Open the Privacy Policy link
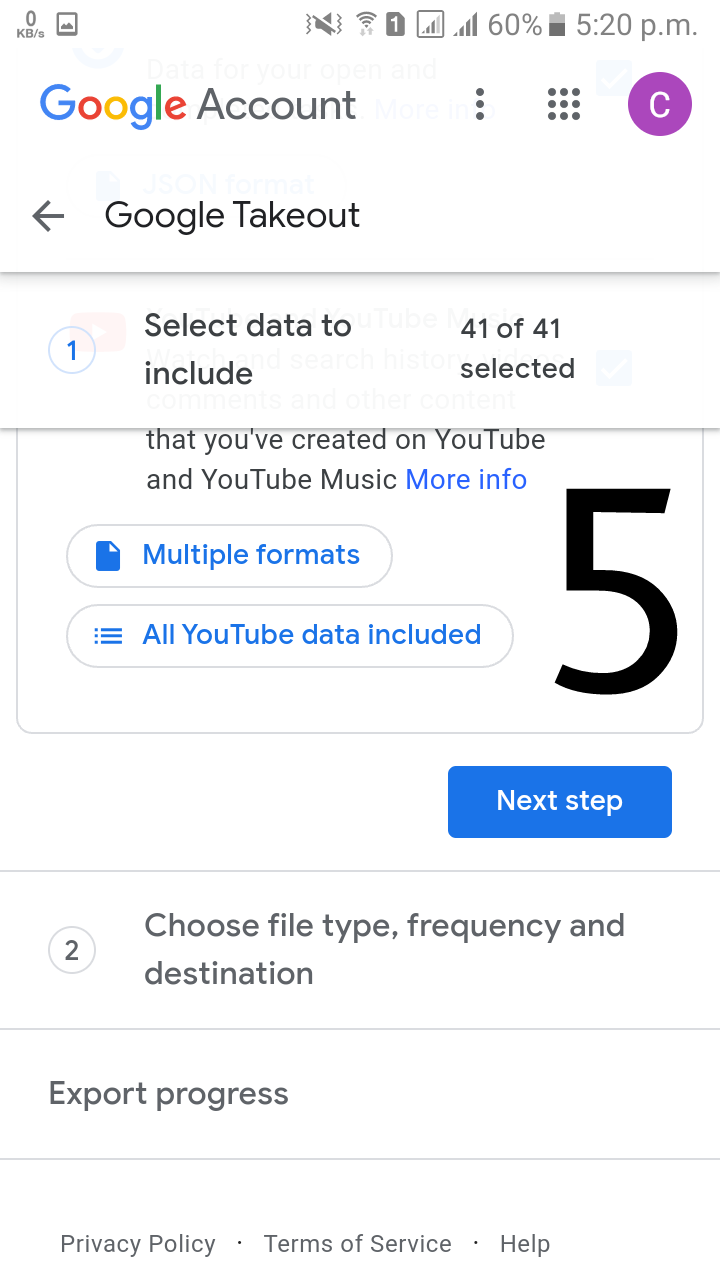720x1280 pixels. [138, 1244]
